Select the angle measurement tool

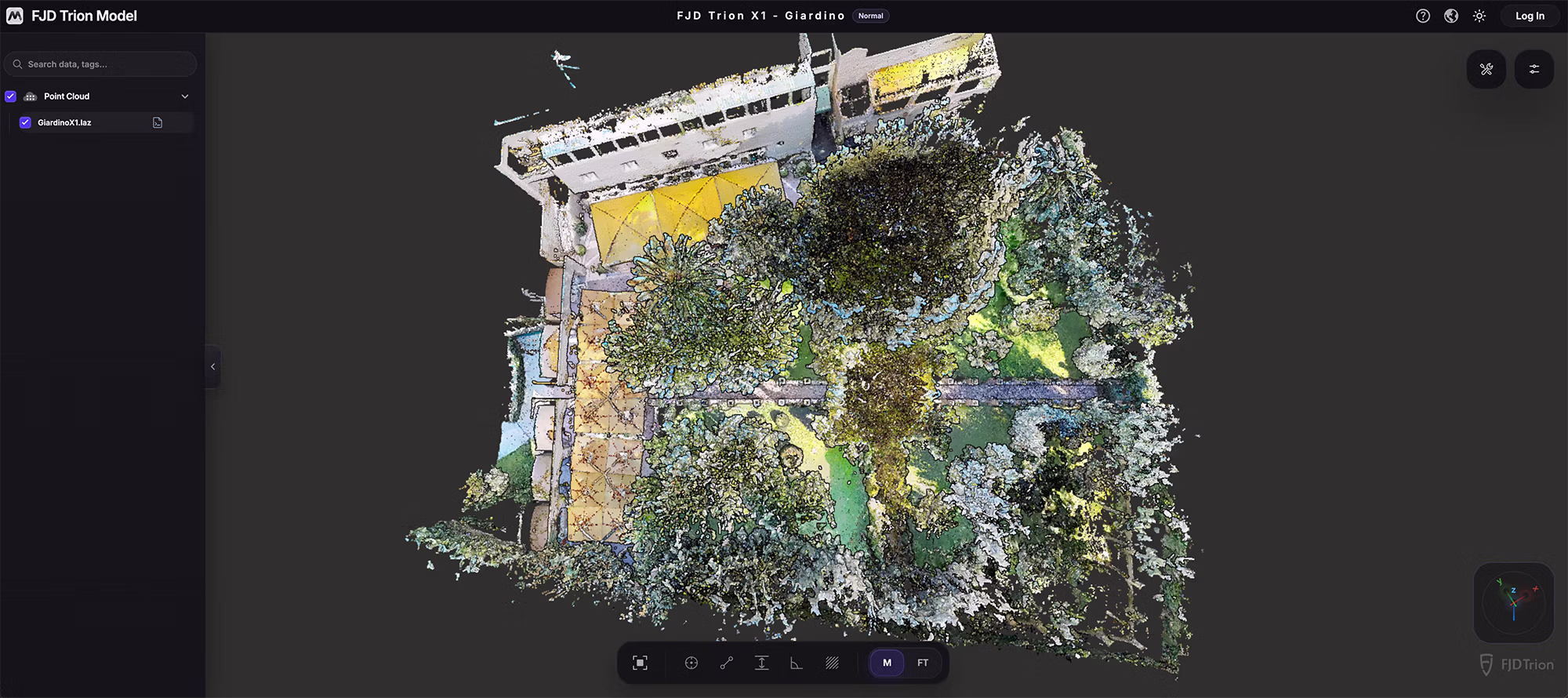[x=797, y=663]
